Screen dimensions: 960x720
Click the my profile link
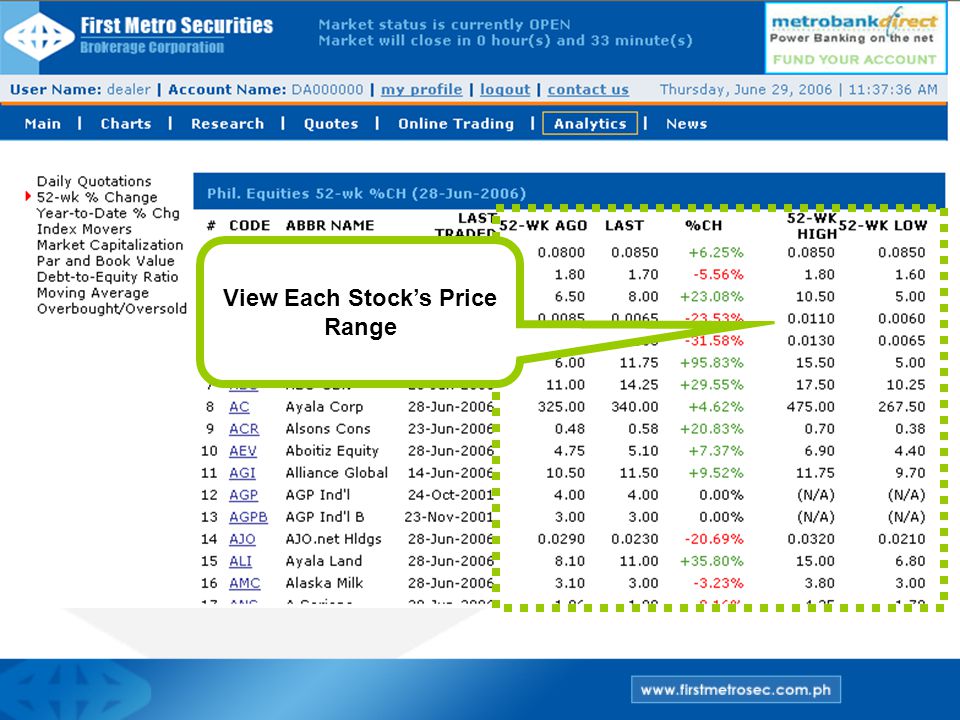421,89
